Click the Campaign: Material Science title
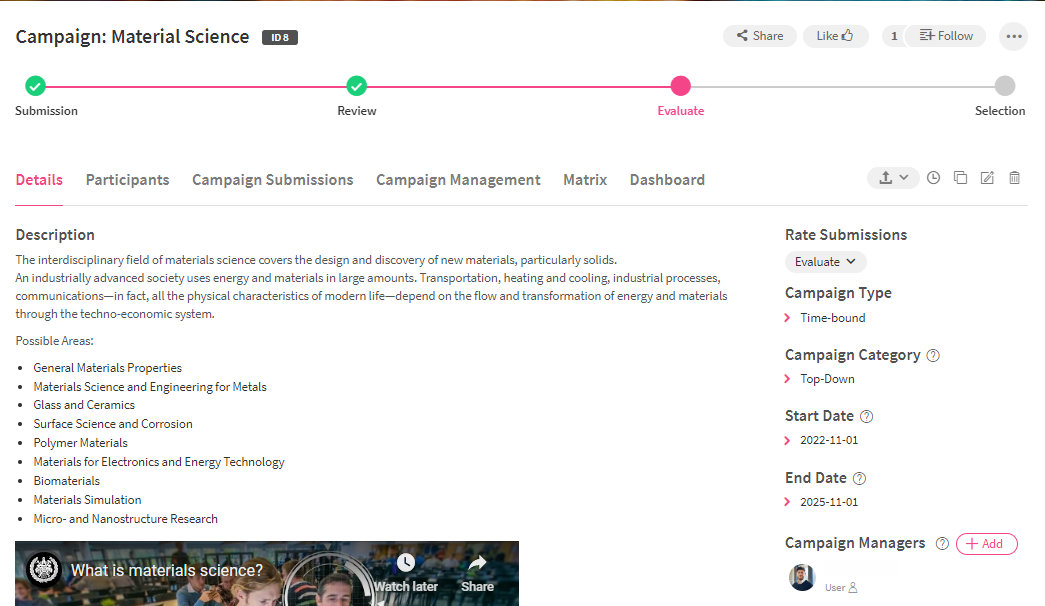Image resolution: width=1045 pixels, height=606 pixels. coord(132,37)
